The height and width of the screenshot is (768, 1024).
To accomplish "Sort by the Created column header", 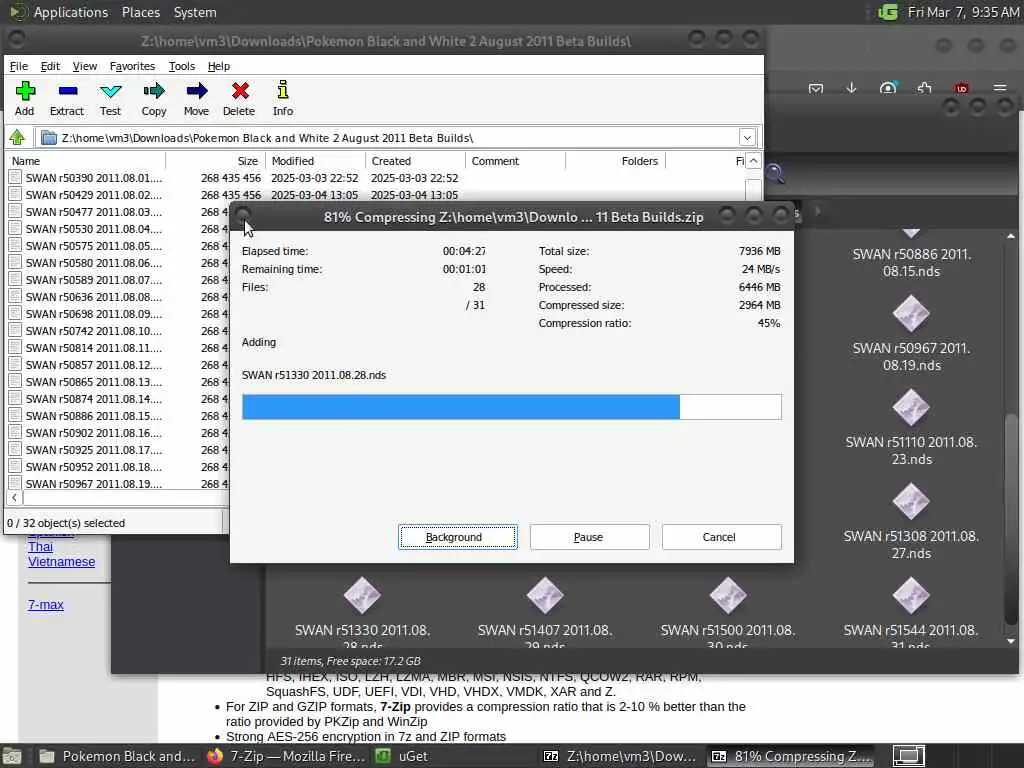I will 415,161.
